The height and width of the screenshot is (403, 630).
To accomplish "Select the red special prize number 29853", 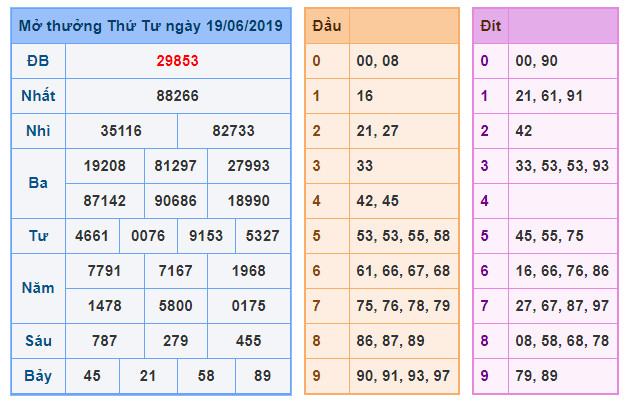I will coord(177,60).
